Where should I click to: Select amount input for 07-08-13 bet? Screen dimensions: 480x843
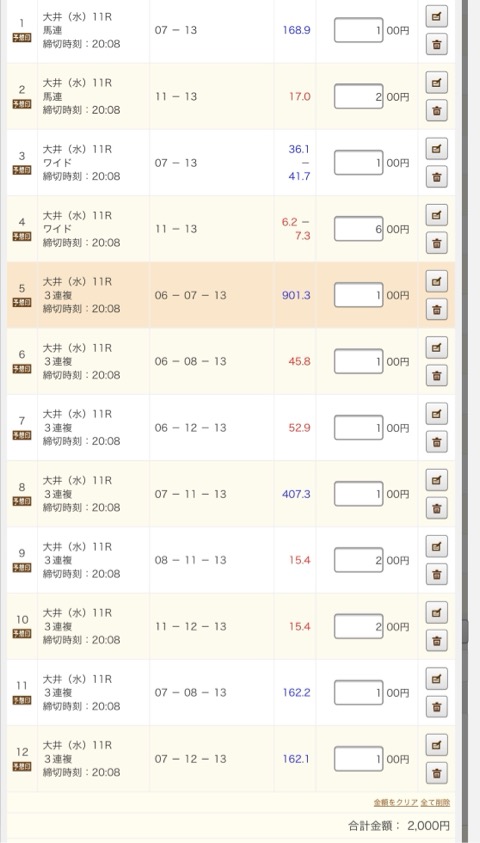pos(359,692)
